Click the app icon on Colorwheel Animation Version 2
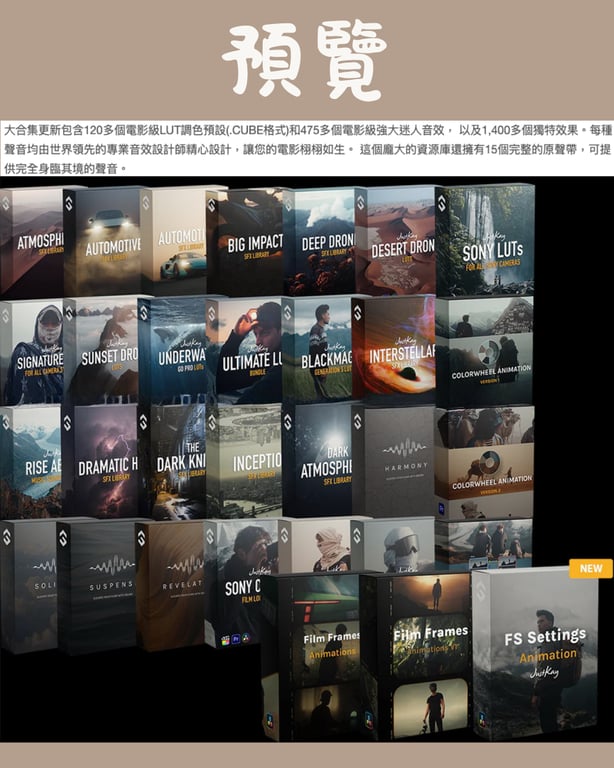 tap(441, 509)
